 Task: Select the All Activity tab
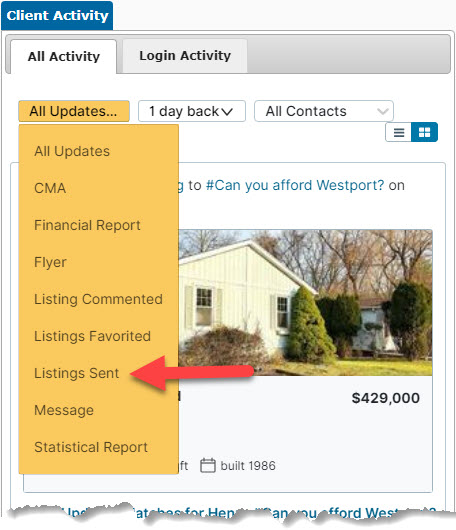tap(64, 56)
